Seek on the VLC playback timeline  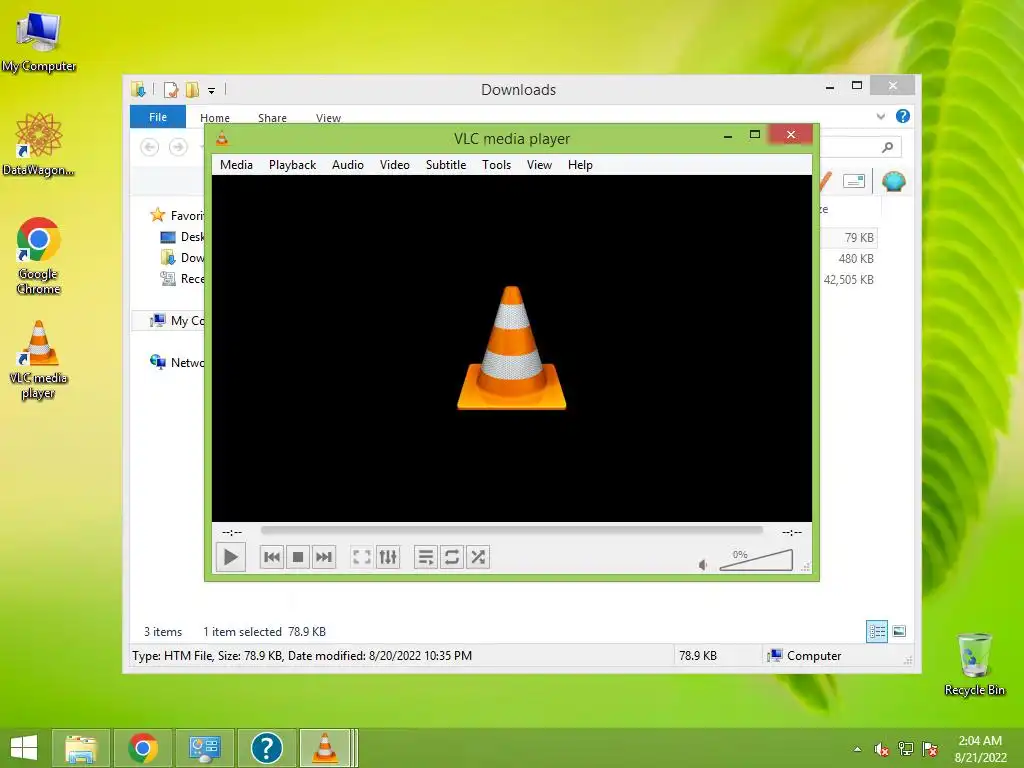(511, 530)
